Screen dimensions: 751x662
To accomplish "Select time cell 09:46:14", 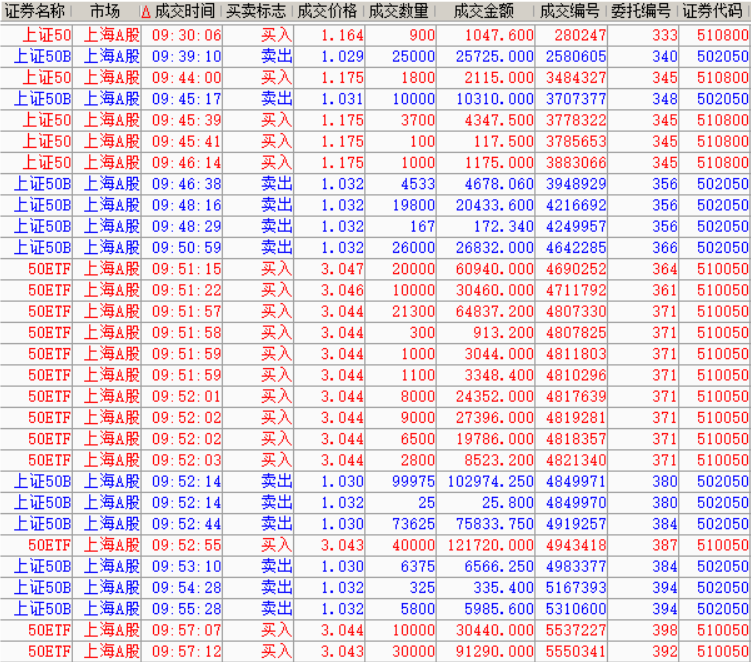I will point(186,162).
